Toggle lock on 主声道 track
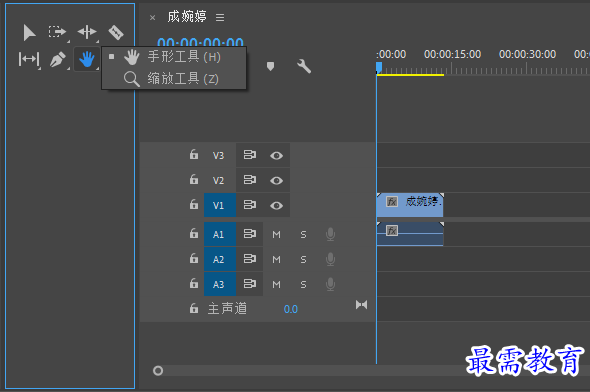590x392 pixels. coord(194,308)
